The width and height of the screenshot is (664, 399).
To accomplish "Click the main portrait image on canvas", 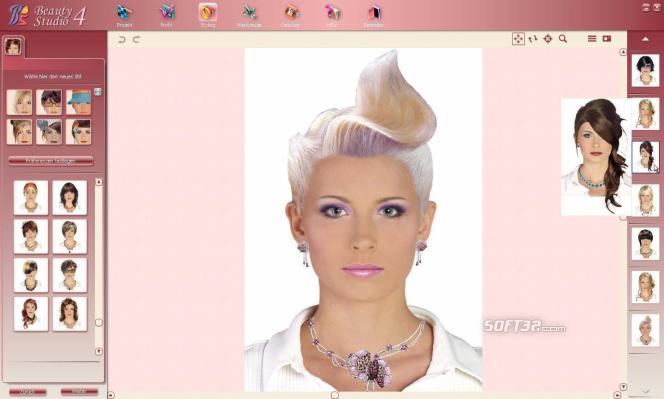I will point(363,219).
